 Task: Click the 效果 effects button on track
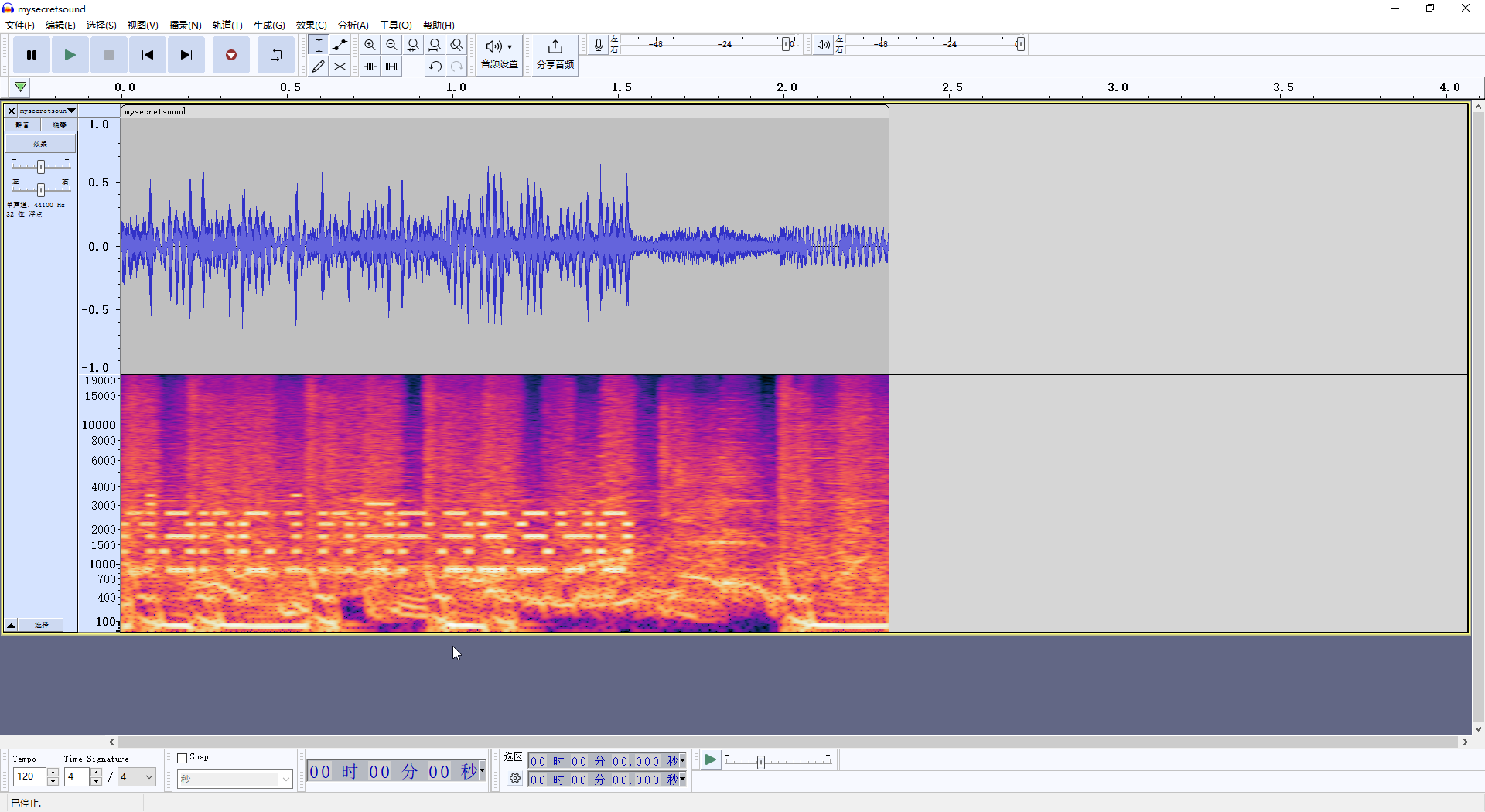point(41,144)
